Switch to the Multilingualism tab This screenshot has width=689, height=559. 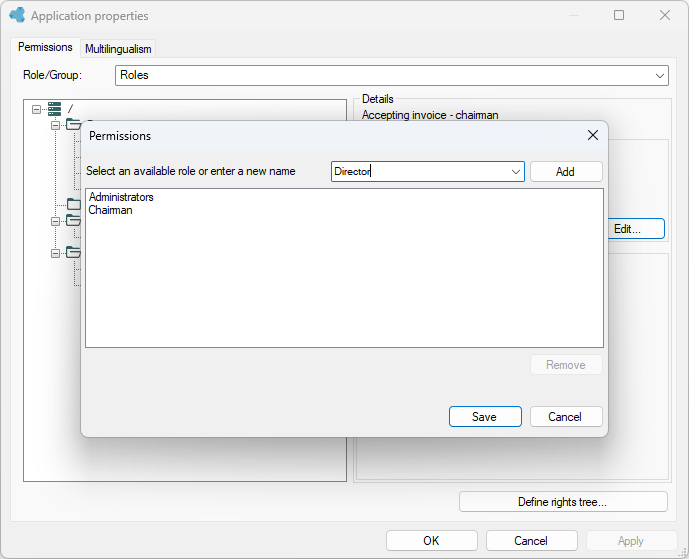coord(118,49)
